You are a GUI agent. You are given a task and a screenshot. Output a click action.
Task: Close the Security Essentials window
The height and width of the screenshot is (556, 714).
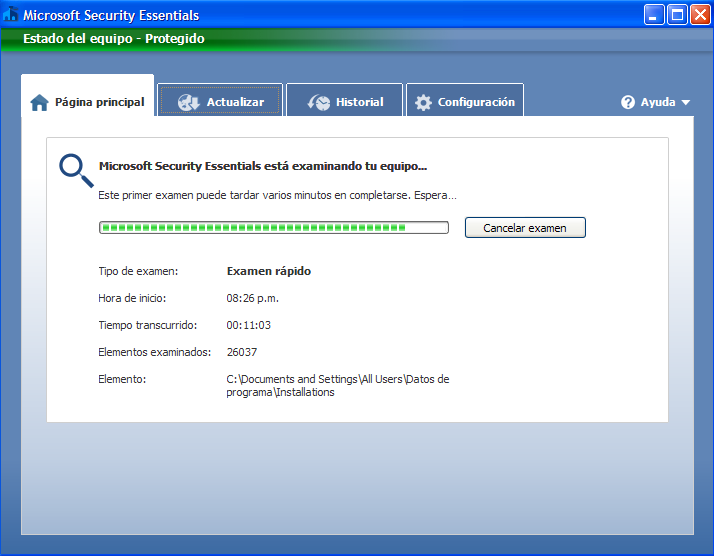click(700, 15)
